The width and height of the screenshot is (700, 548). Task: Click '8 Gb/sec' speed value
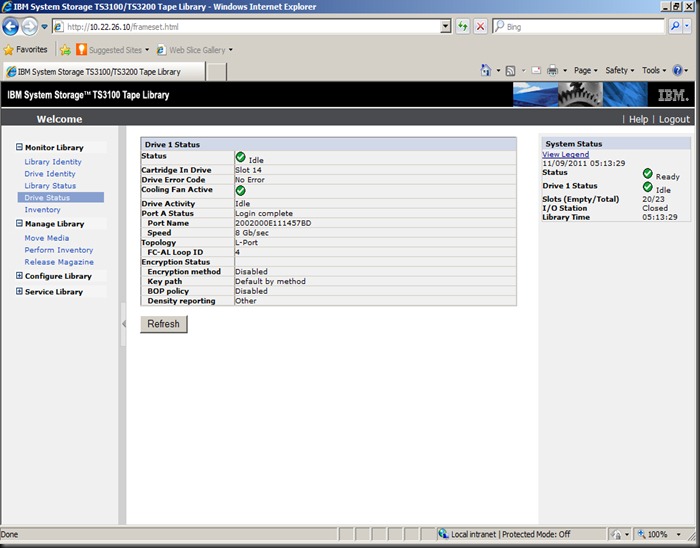pos(252,233)
